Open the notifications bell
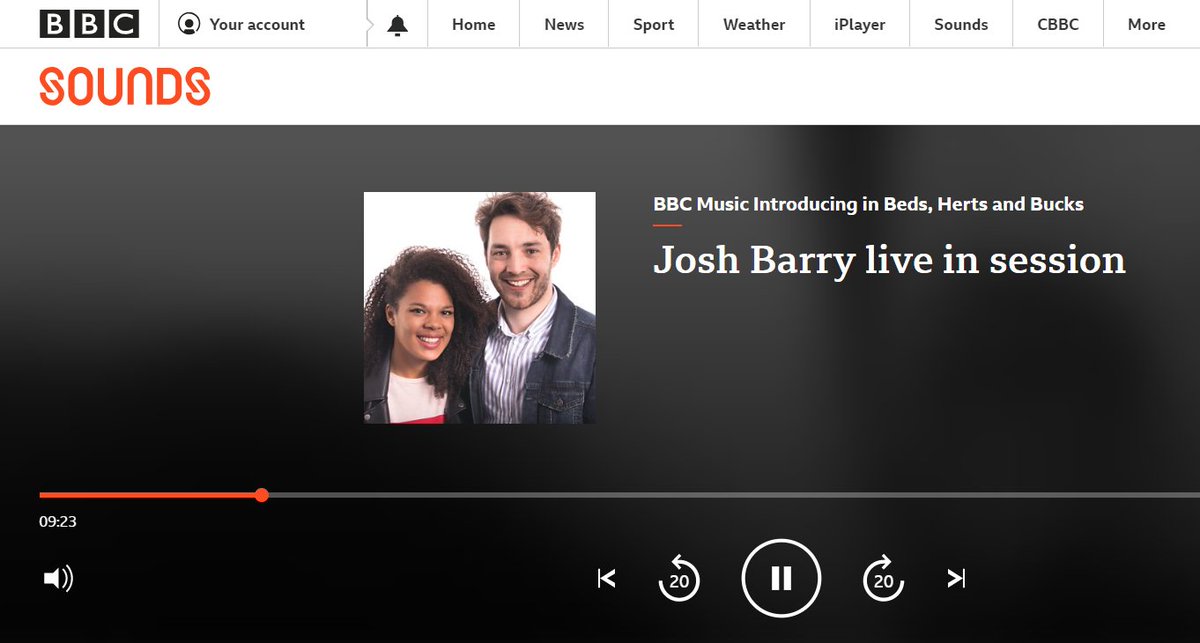This screenshot has width=1200, height=643. coord(398,25)
